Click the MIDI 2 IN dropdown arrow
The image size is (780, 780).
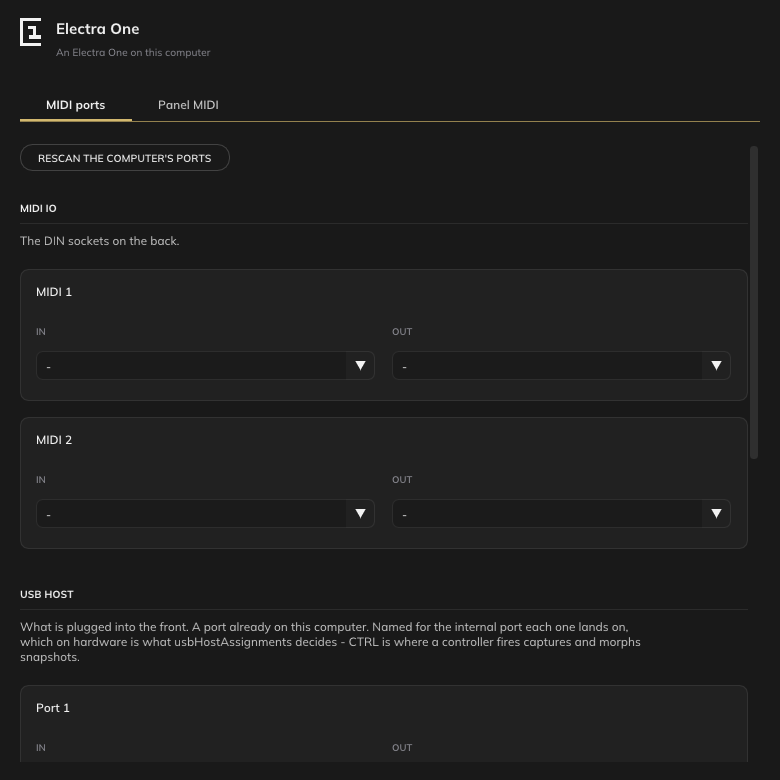coord(361,513)
